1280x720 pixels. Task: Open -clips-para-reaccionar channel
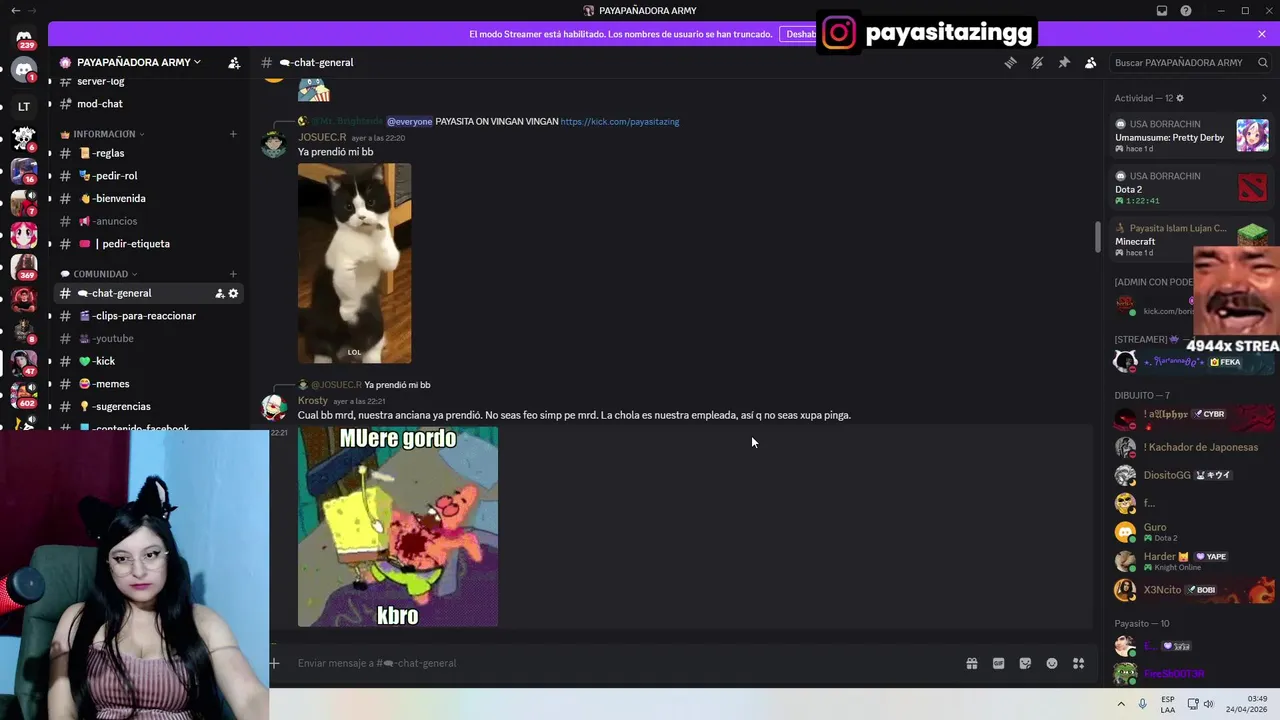[147, 316]
